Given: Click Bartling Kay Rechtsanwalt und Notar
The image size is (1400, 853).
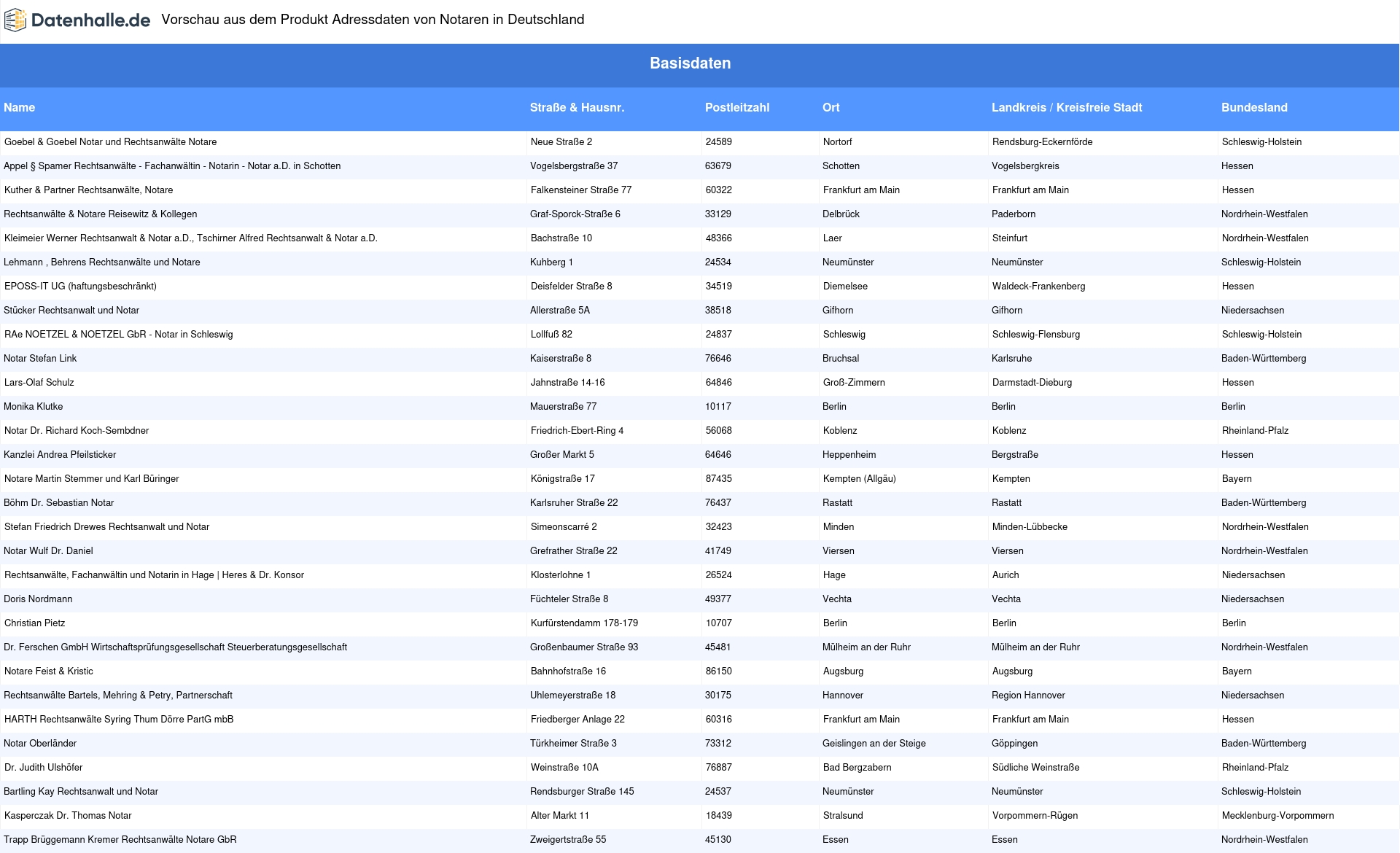Looking at the screenshot, I should pyautogui.click(x=81, y=792).
